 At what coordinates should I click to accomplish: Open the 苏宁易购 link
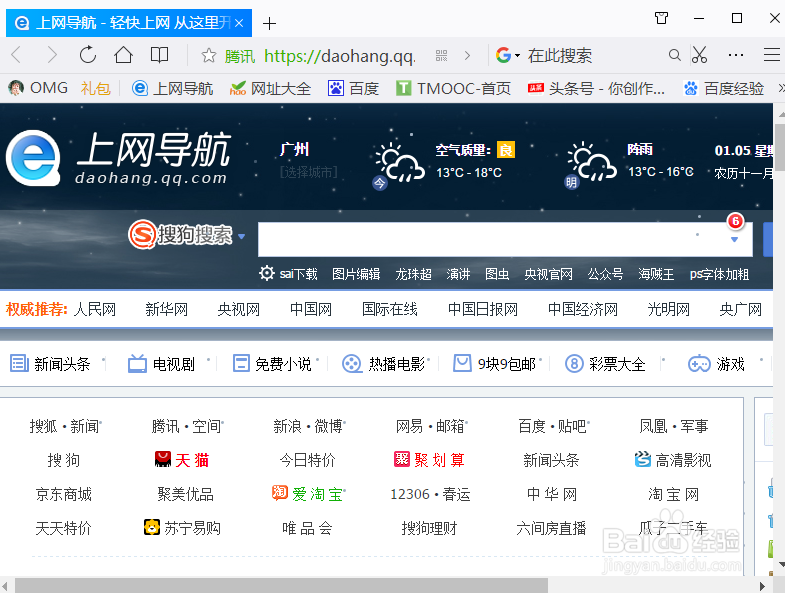(x=182, y=527)
